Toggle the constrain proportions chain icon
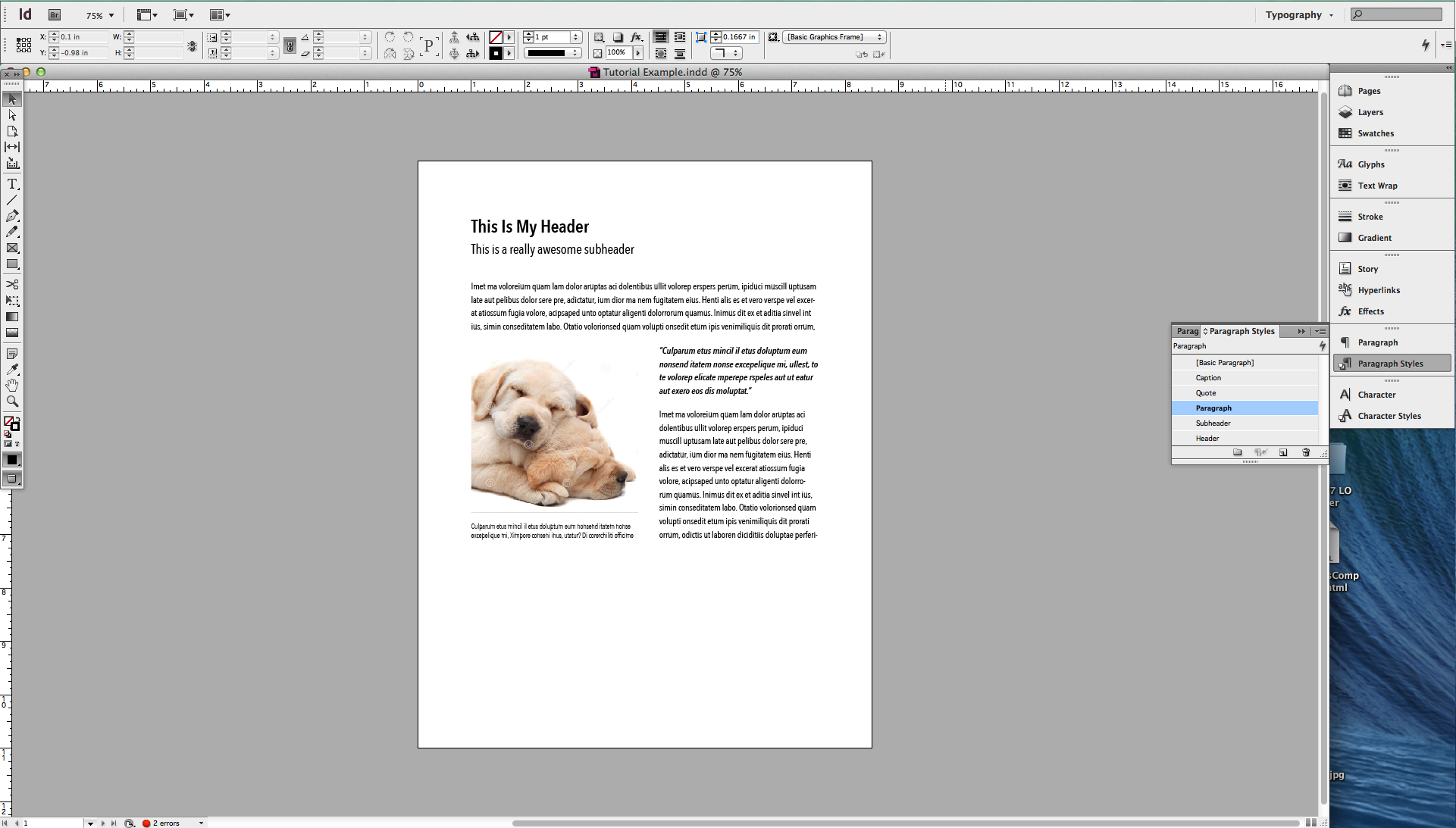 click(290, 45)
